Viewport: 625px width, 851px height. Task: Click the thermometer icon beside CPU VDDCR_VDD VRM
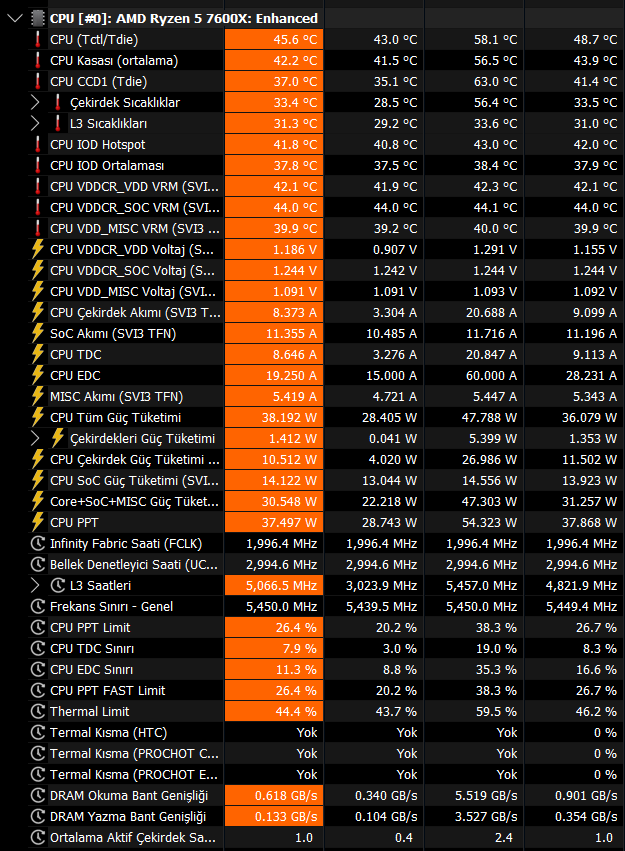pos(37,187)
